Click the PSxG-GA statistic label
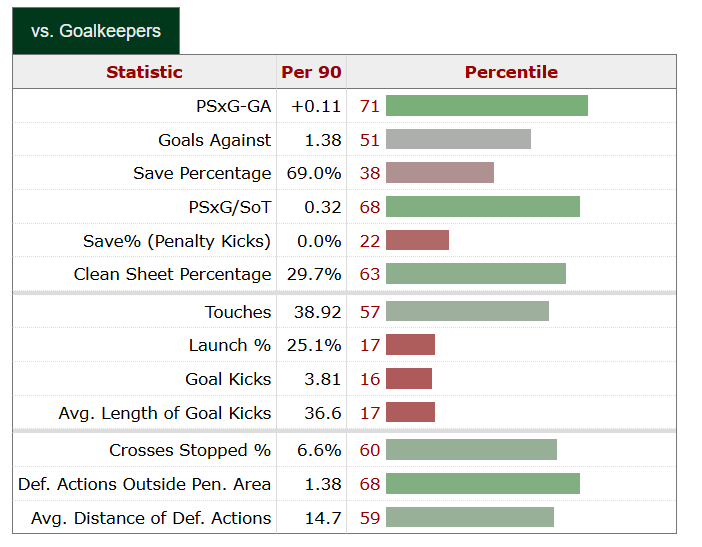702x547 pixels. pos(234,106)
